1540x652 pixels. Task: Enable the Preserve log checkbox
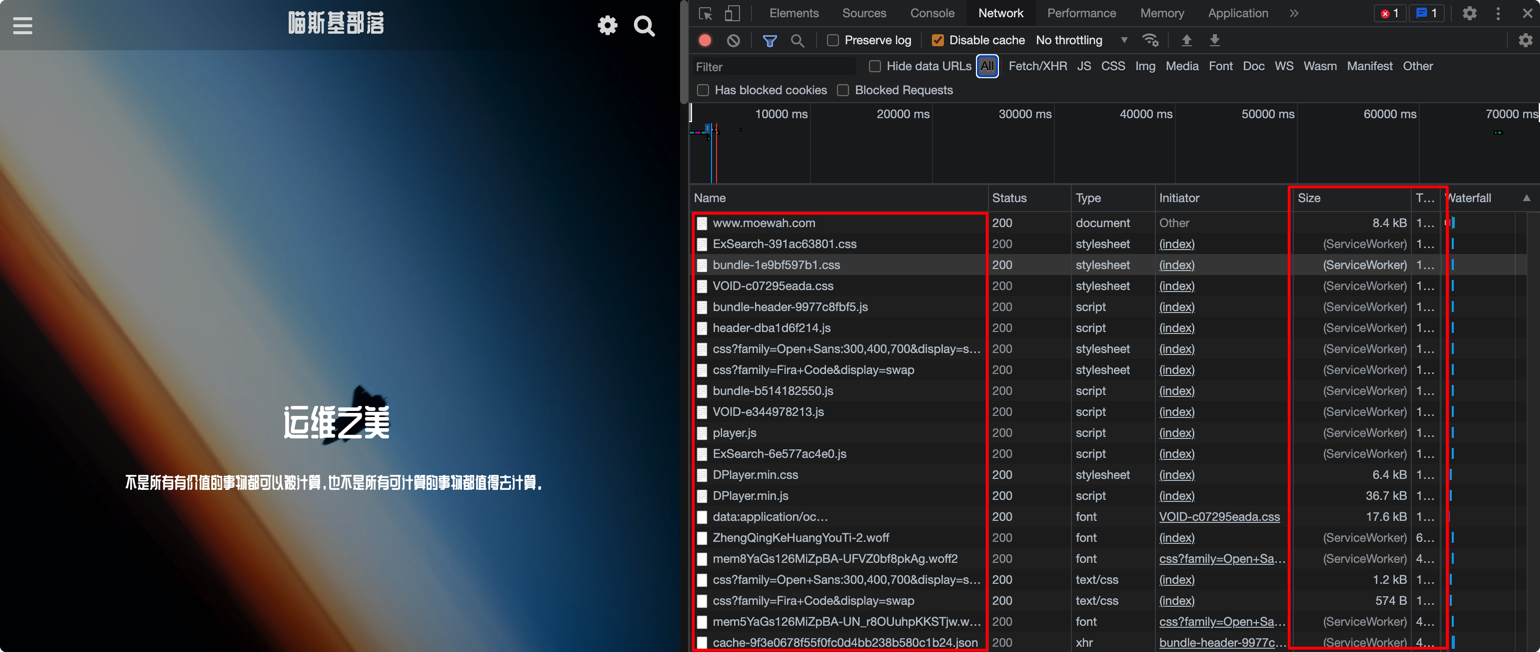point(833,40)
